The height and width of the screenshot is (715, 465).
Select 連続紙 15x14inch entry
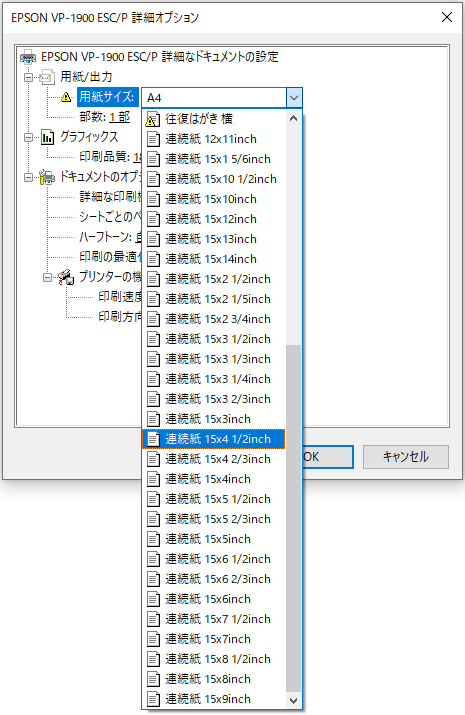click(x=213, y=259)
